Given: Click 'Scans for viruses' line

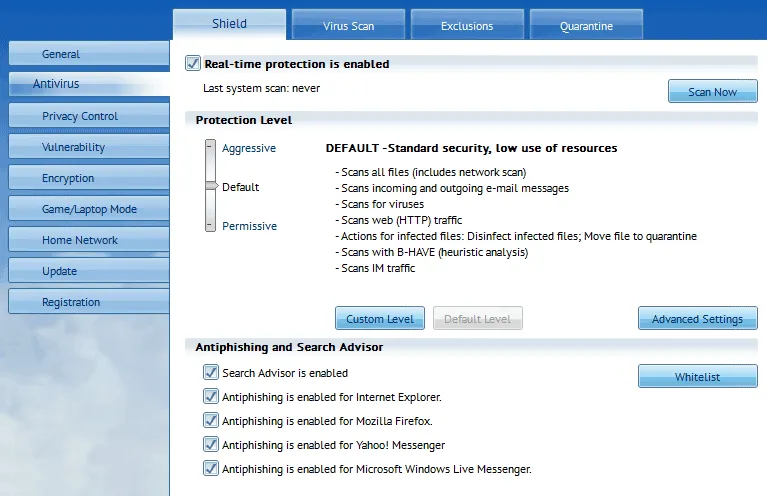Looking at the screenshot, I should pos(379,204).
